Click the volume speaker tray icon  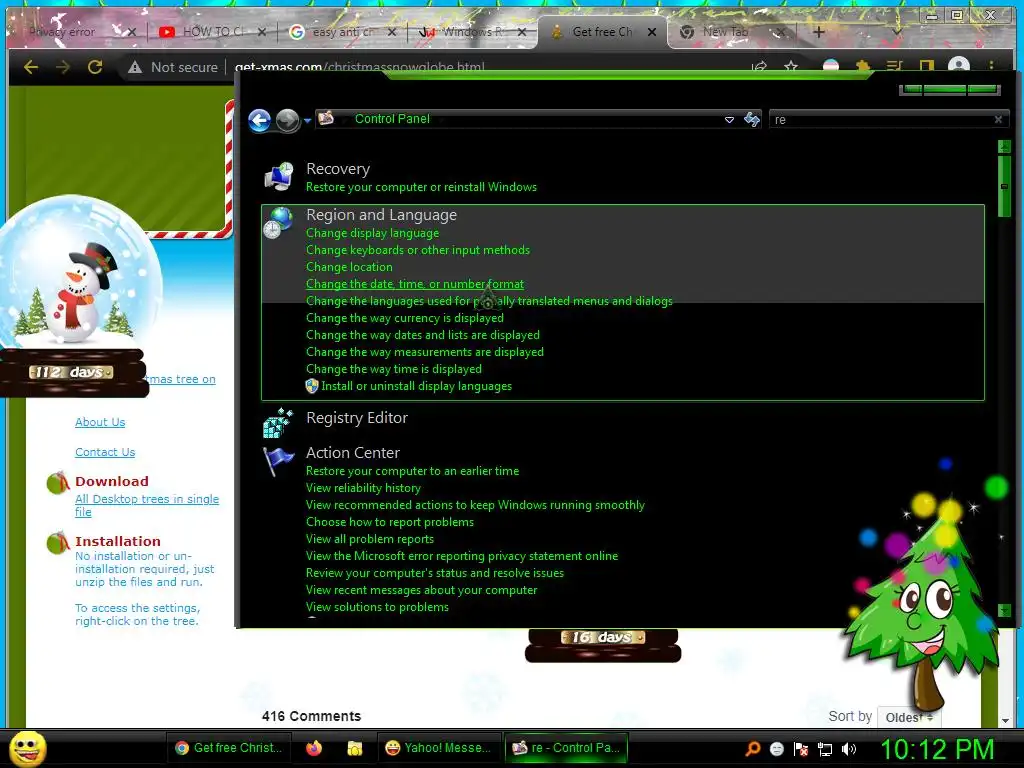(x=849, y=749)
